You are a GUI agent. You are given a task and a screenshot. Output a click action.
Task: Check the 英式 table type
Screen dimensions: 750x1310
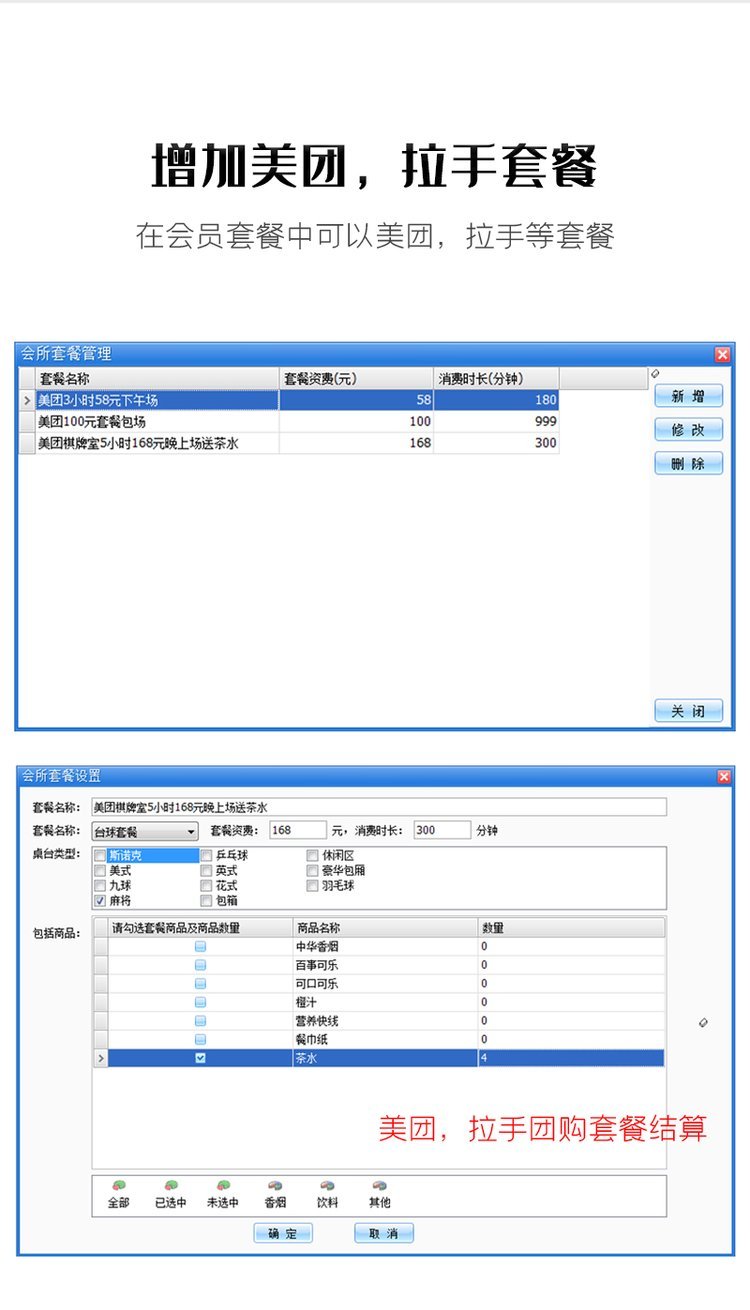207,871
